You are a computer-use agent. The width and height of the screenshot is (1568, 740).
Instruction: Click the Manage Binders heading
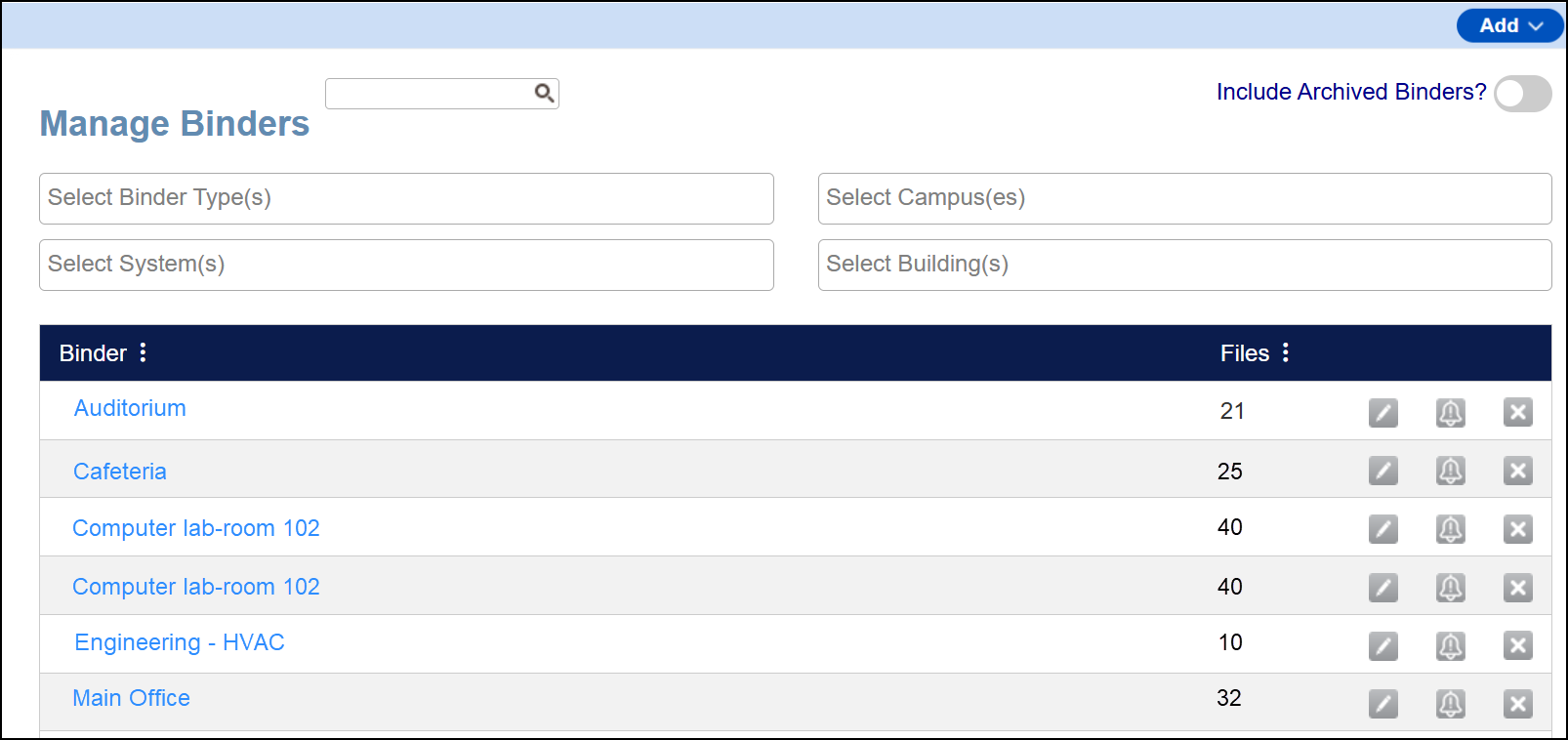tap(175, 124)
